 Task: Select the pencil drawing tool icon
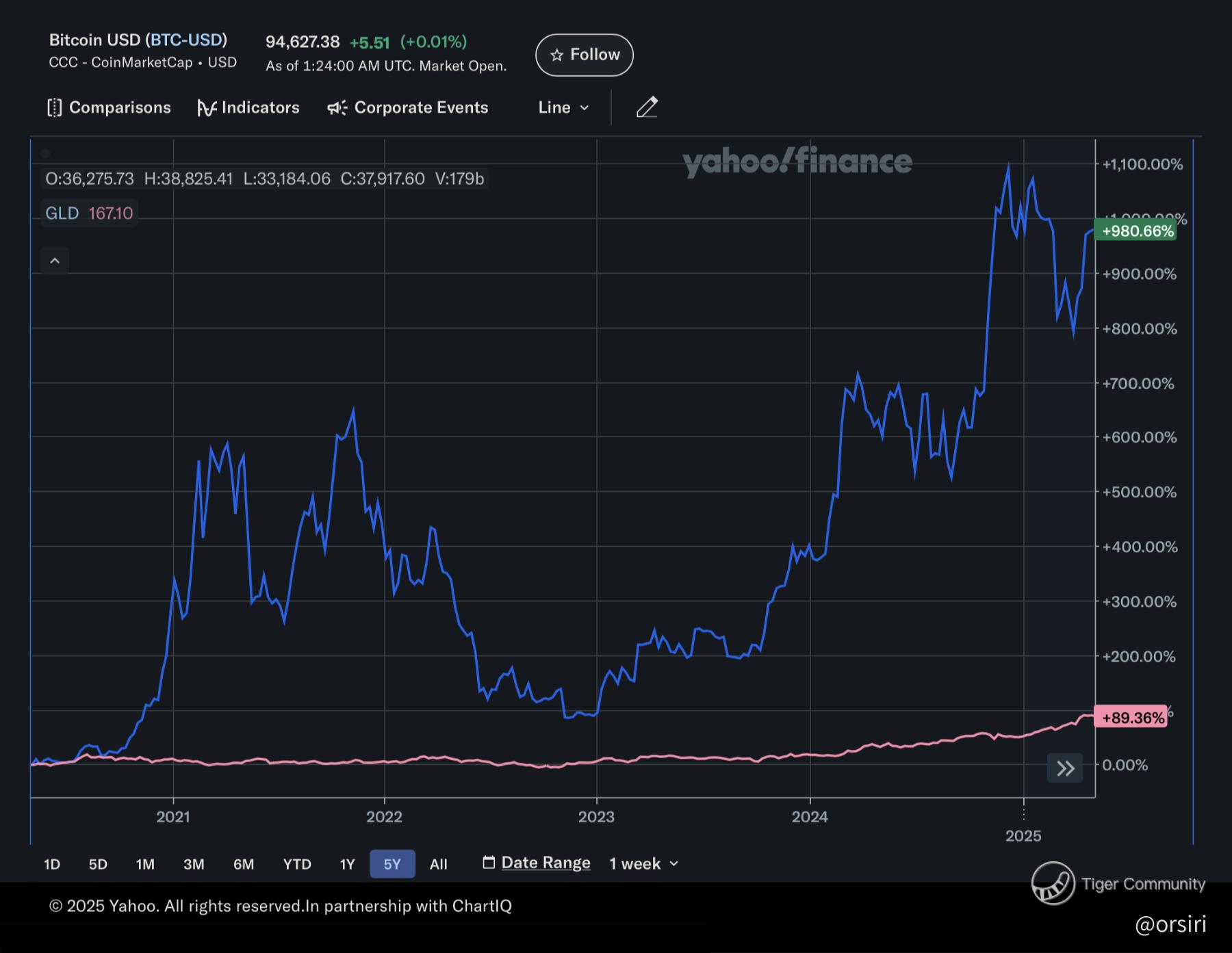(647, 107)
